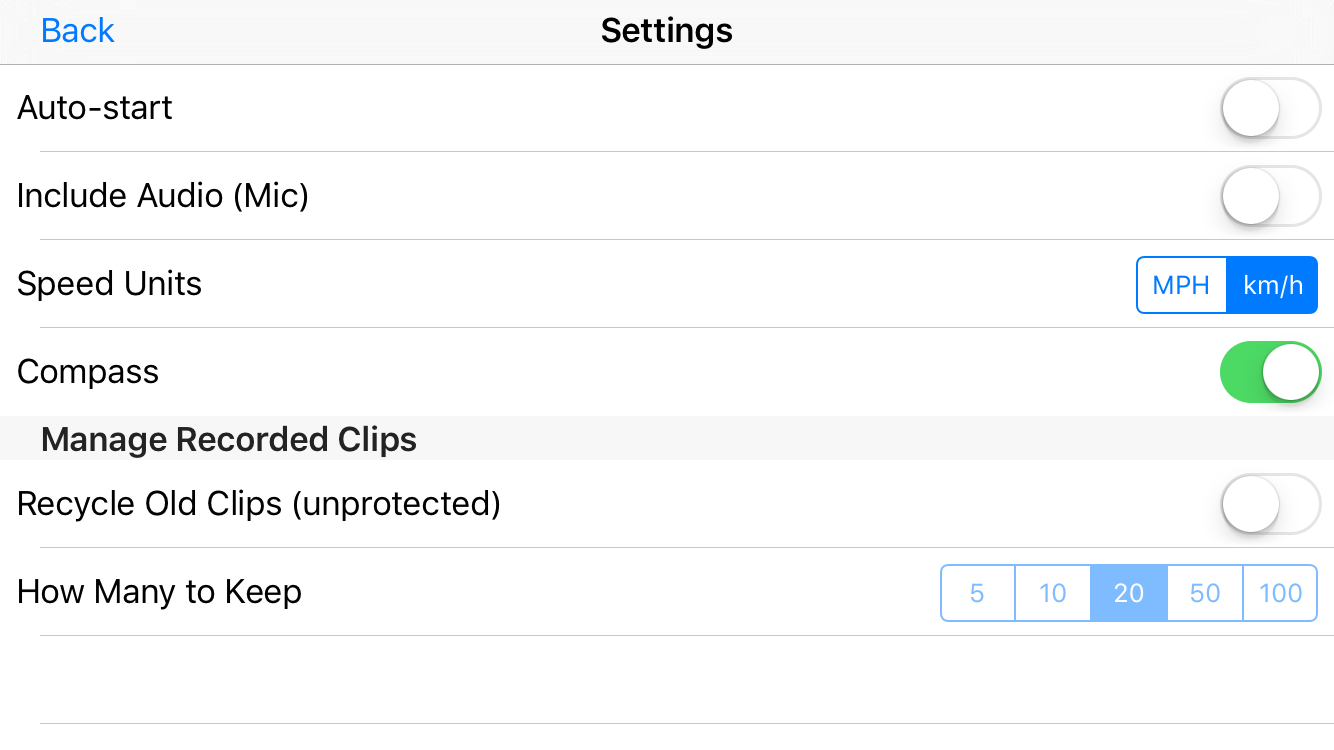Select km/h speed unit
Screen dimensions: 1334x750
1272,285
